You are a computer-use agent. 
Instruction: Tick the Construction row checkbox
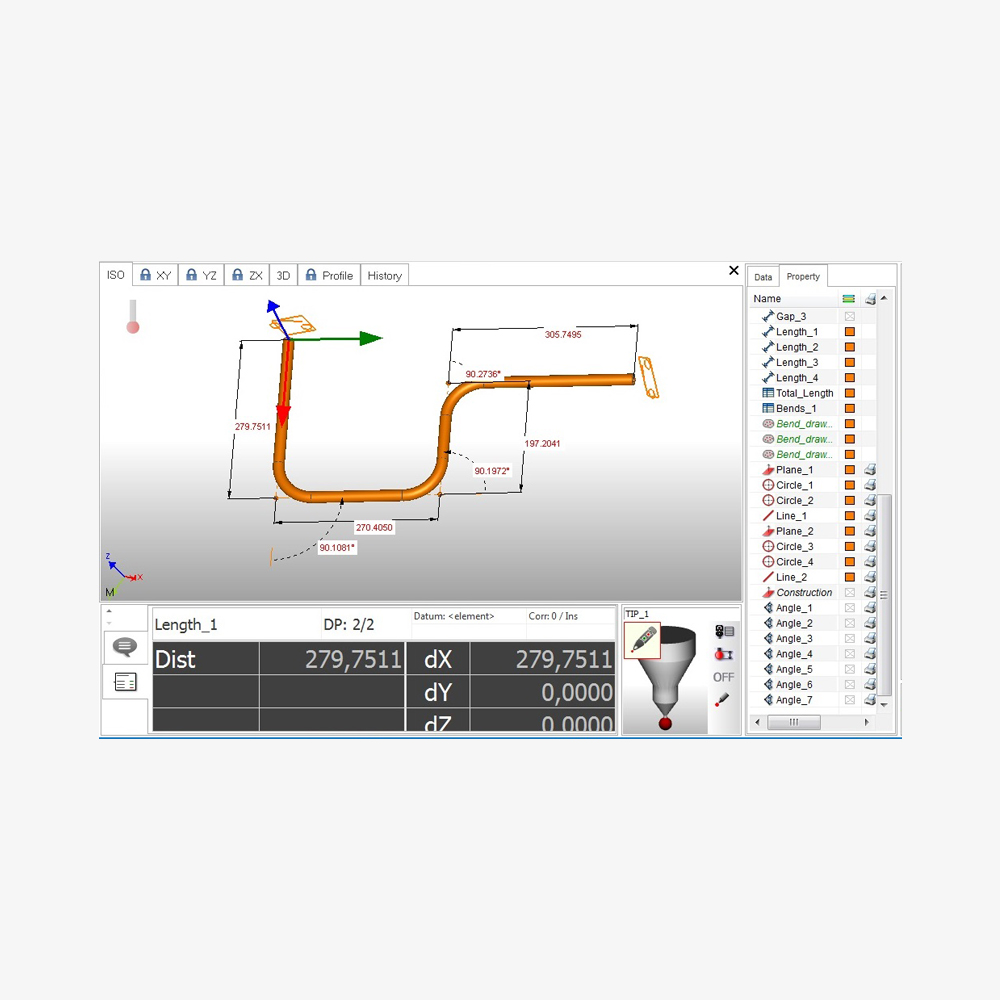850,593
